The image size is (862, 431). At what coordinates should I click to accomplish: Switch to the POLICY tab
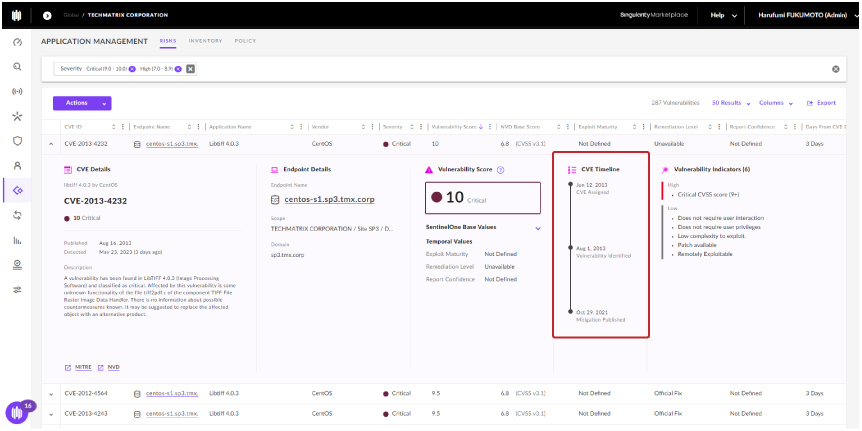tap(245, 41)
